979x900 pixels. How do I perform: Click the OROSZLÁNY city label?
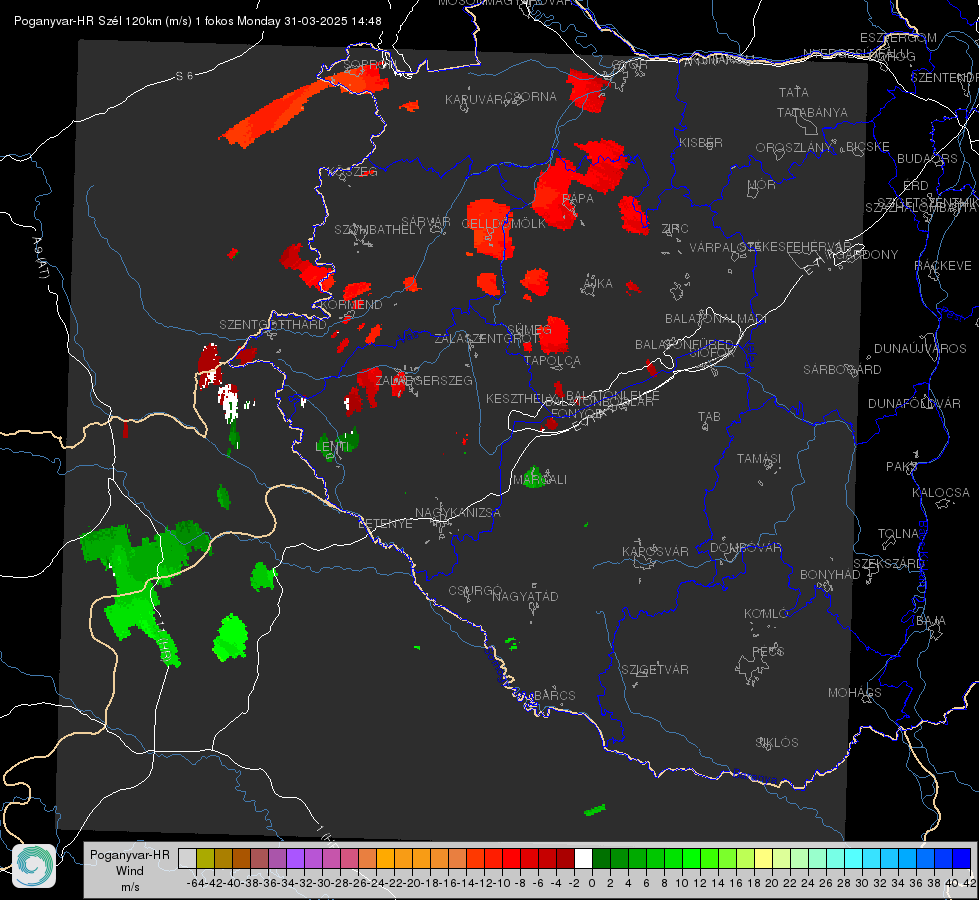794,148
